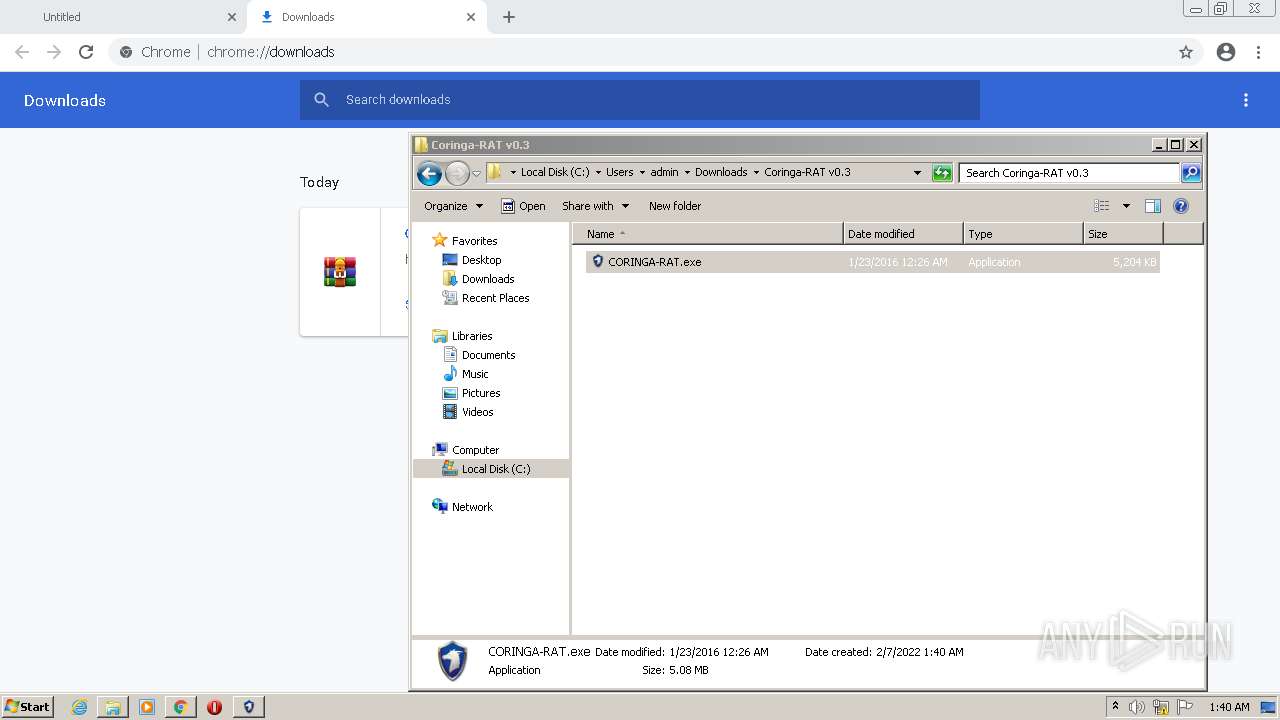Select Local Disk (C:) in navigation pane
1280x720 pixels.
coord(491,469)
